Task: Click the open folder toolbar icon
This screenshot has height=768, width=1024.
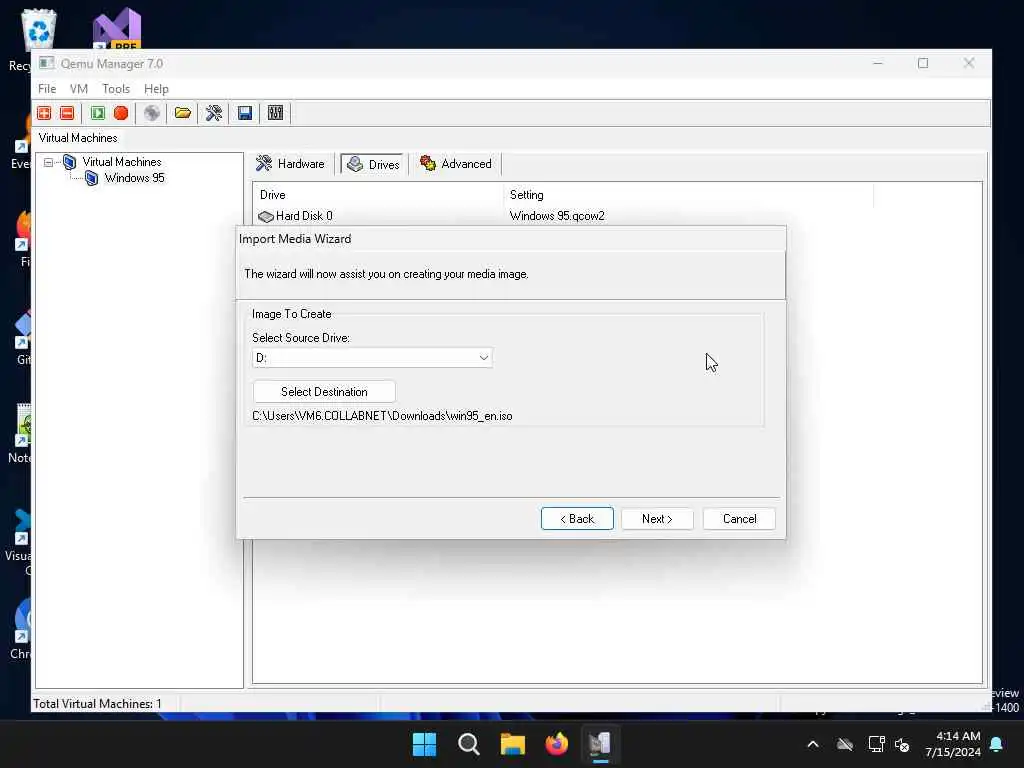Action: tap(183, 113)
